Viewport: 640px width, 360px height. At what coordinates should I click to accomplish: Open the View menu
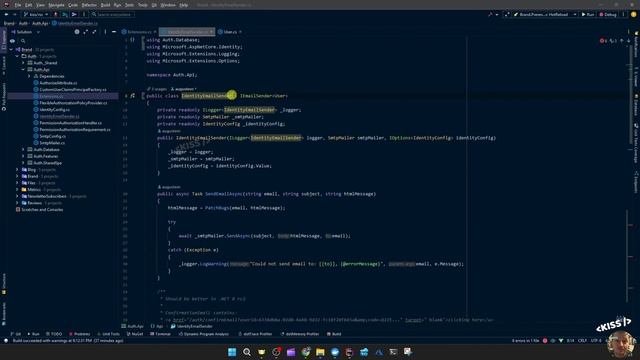[40, 5]
